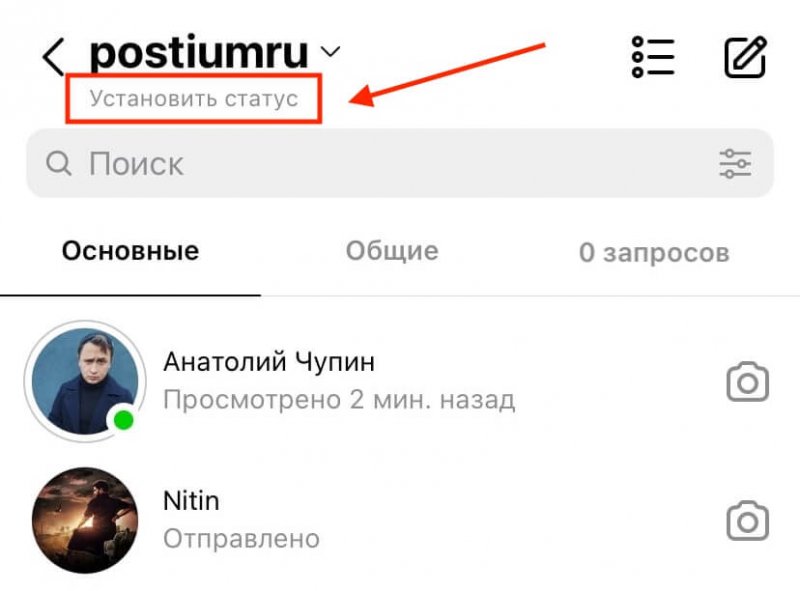Image resolution: width=800 pixels, height=591 pixels.
Task: Open the 0 запросов requests tab
Action: [654, 252]
